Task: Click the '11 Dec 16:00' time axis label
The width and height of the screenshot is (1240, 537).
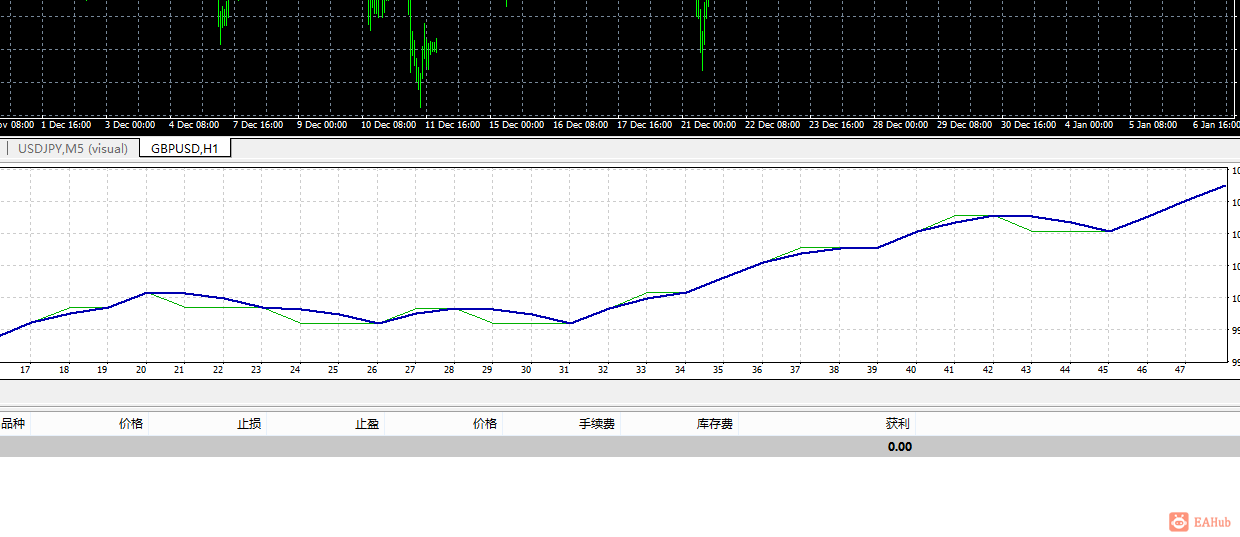Action: (x=453, y=125)
